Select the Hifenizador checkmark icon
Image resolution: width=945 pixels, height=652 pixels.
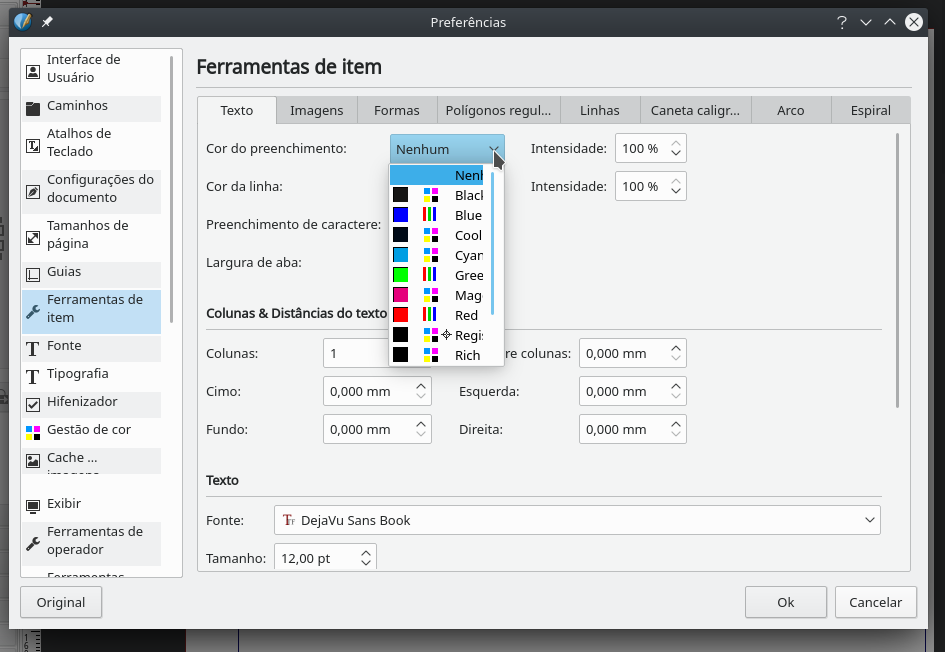click(x=33, y=403)
